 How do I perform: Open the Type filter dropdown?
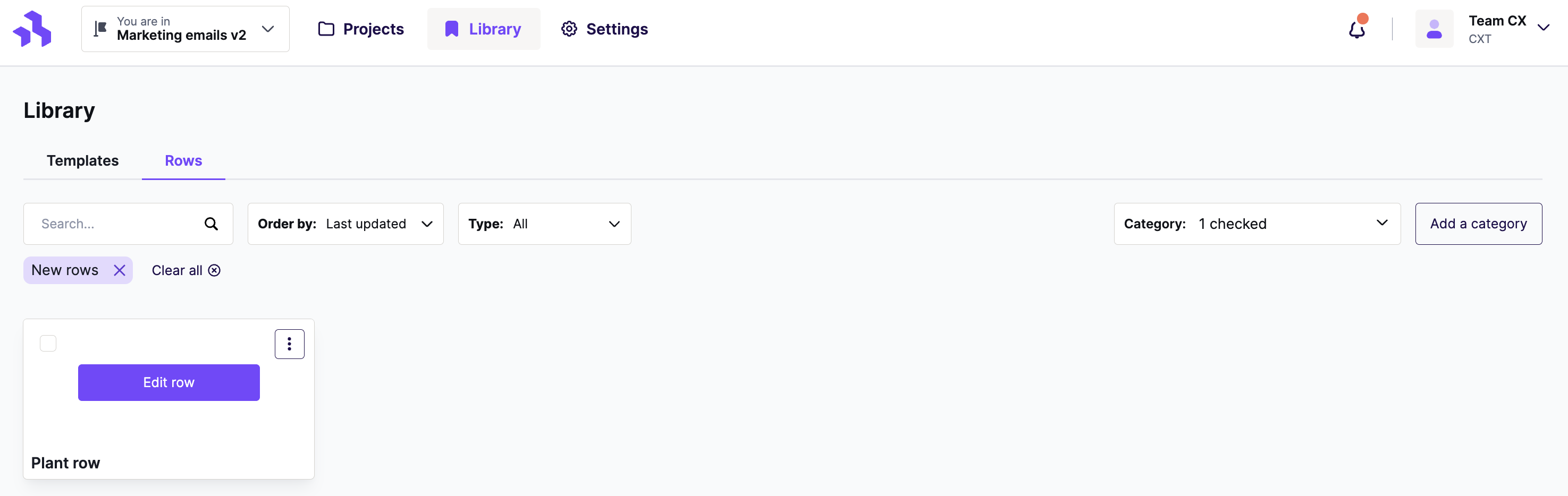coord(544,224)
